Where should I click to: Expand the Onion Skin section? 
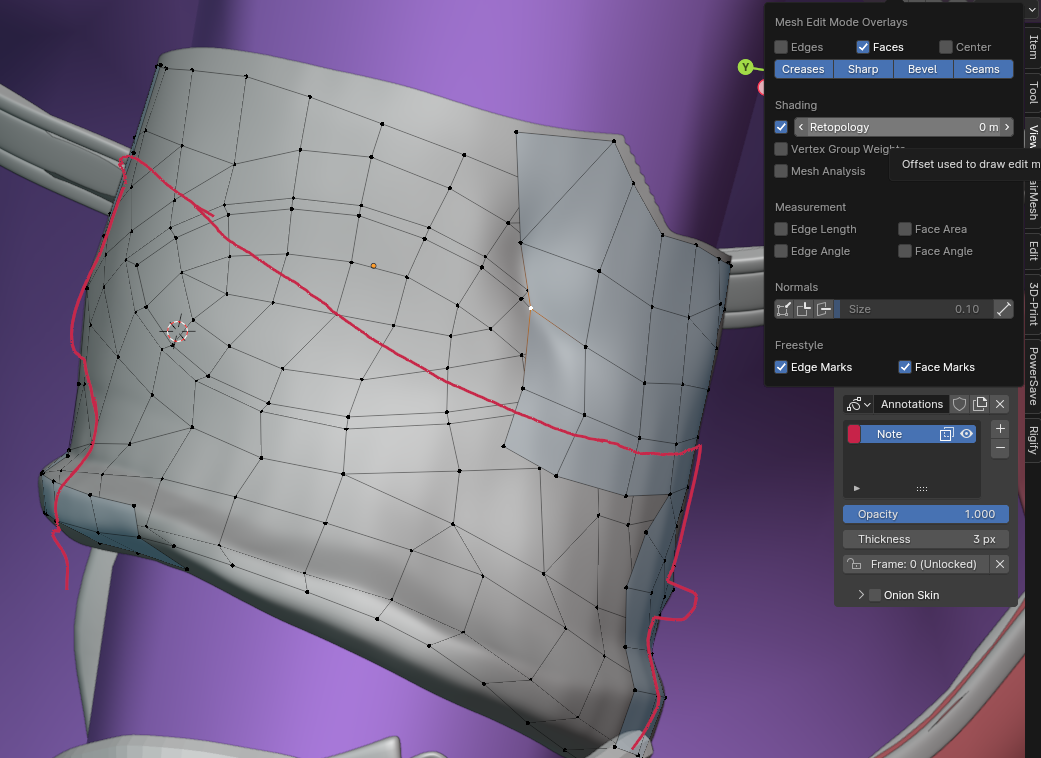(x=861, y=595)
